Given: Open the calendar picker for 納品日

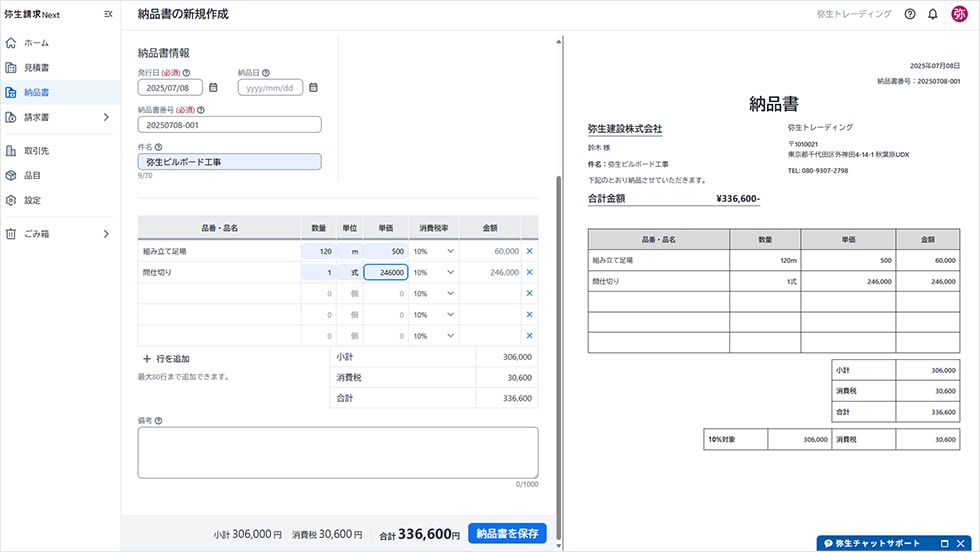Looking at the screenshot, I should point(313,87).
